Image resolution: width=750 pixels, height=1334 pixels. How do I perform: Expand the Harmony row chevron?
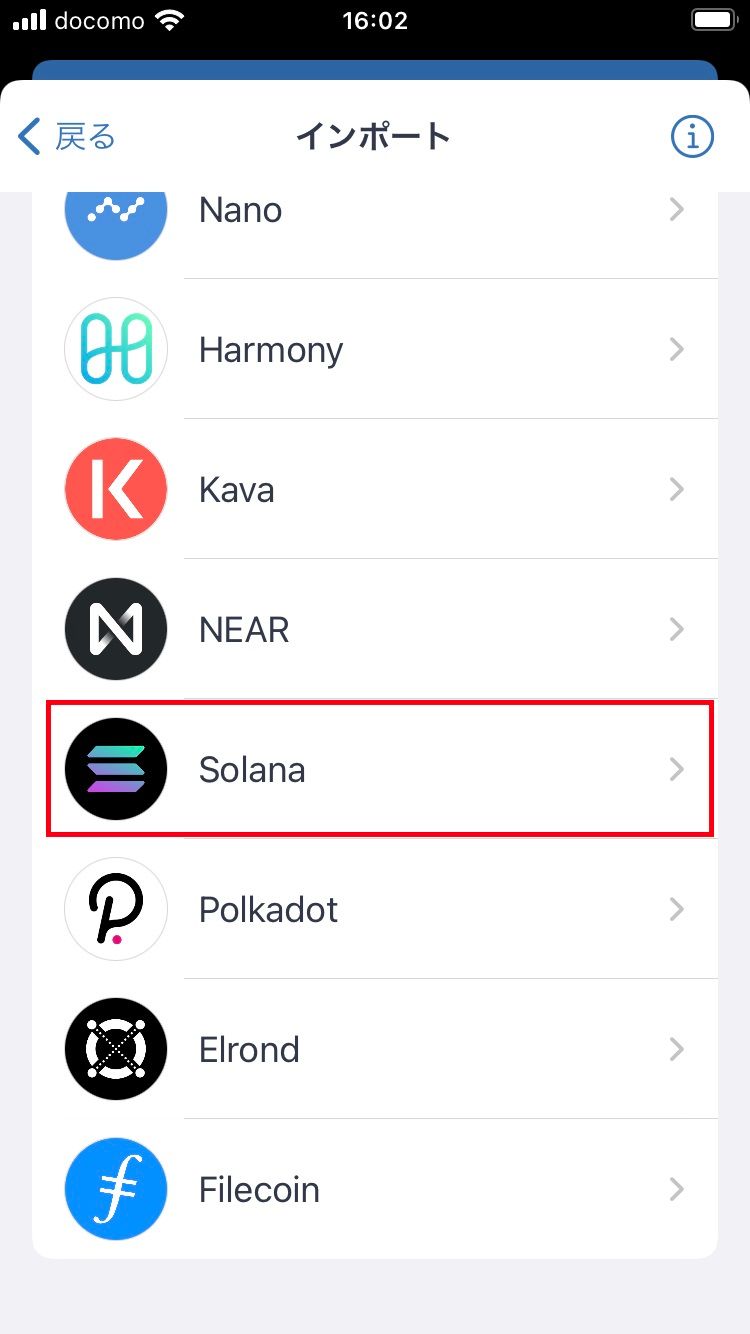click(x=677, y=349)
